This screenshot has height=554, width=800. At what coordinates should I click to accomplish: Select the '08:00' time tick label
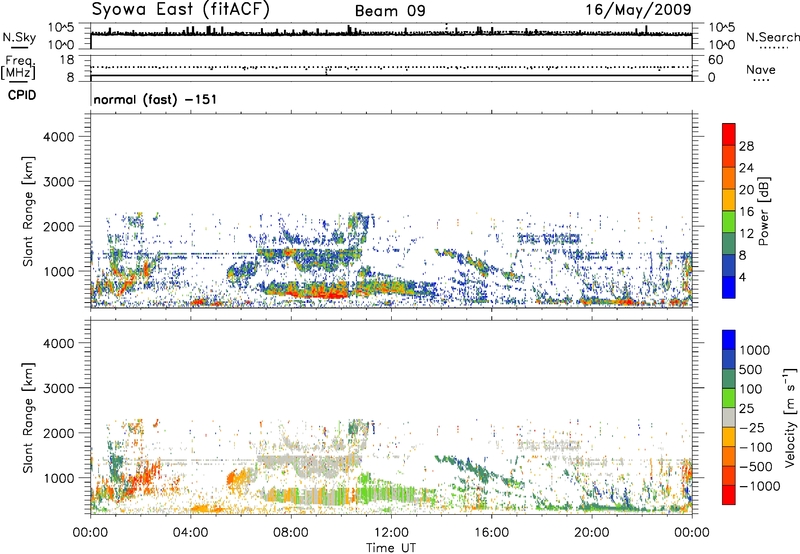(x=291, y=533)
